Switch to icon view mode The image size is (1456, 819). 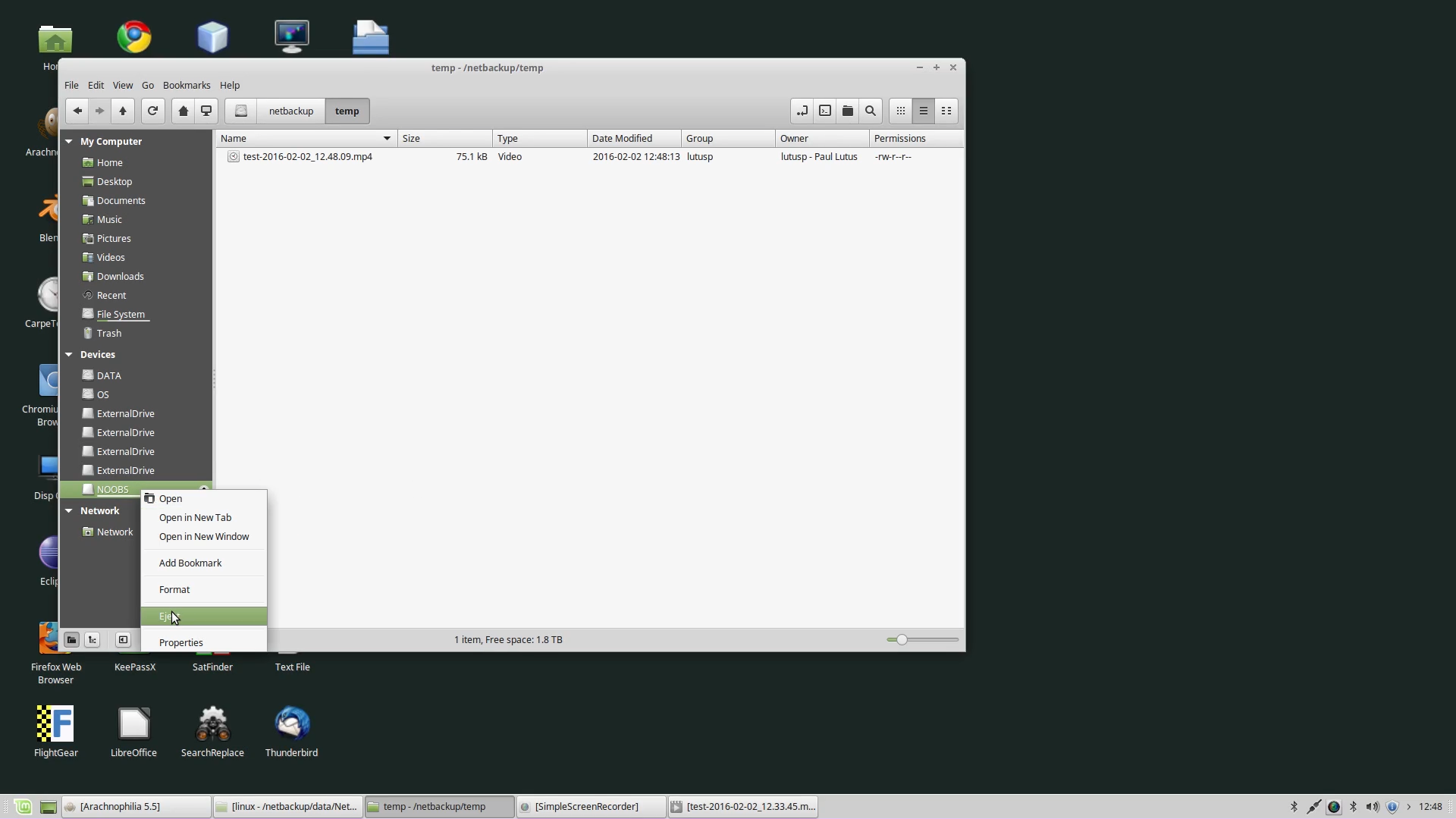pyautogui.click(x=900, y=111)
